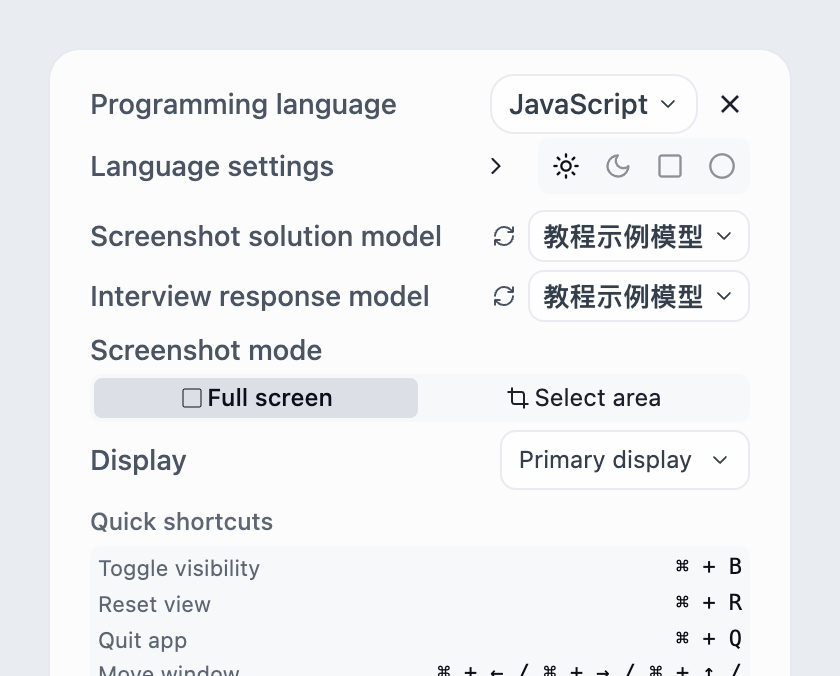Open the Screenshot solution model dropdown

(639, 236)
